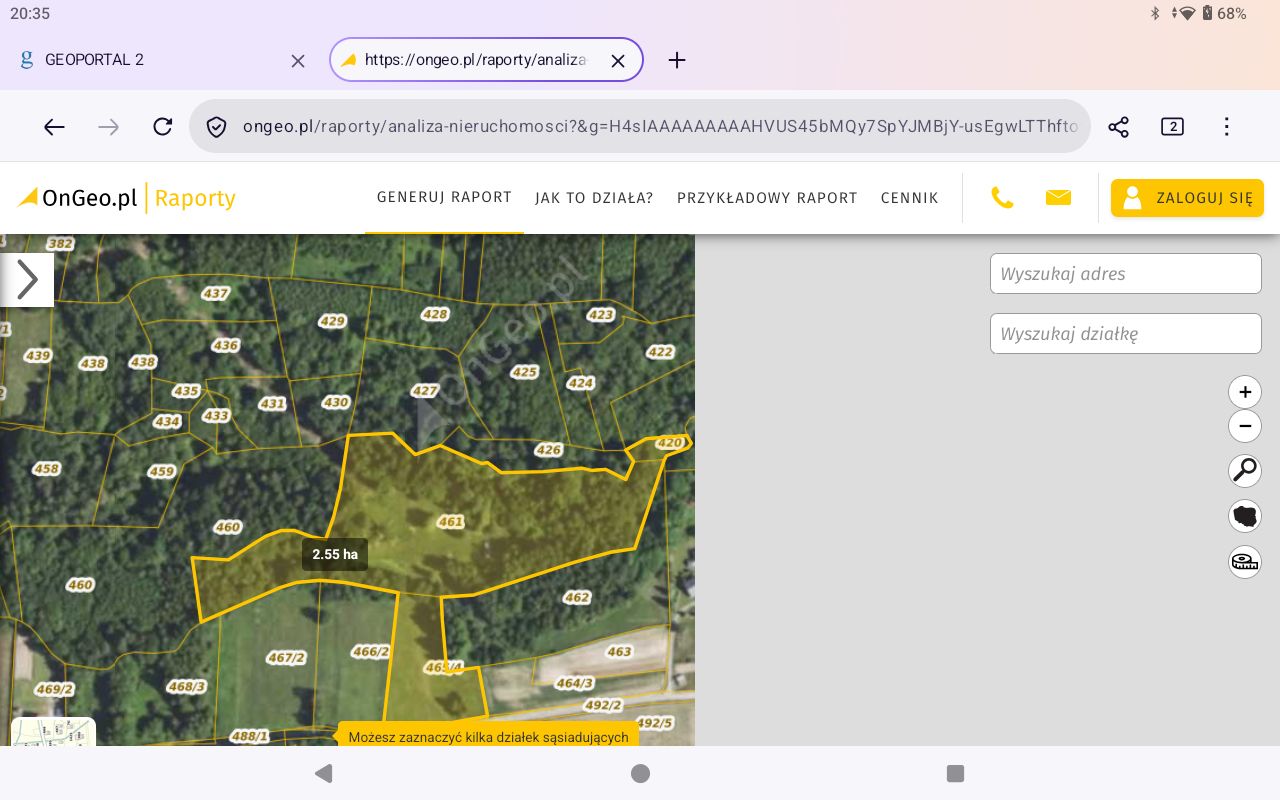Image resolution: width=1280 pixels, height=800 pixels.
Task: Zoom out with the map minus button
Action: [x=1245, y=426]
